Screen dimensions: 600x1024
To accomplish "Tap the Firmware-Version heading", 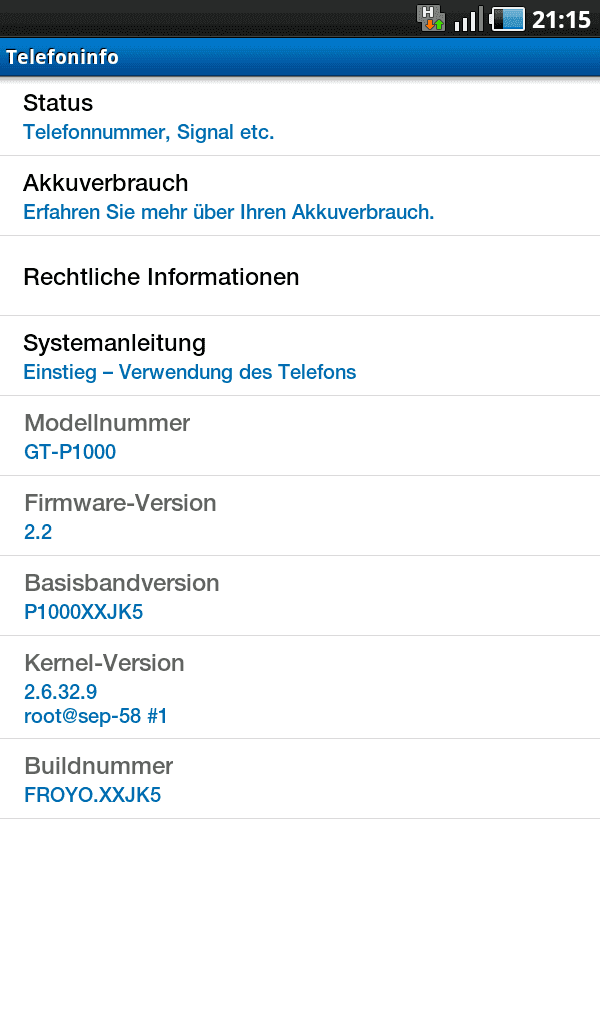I will (x=120, y=503).
